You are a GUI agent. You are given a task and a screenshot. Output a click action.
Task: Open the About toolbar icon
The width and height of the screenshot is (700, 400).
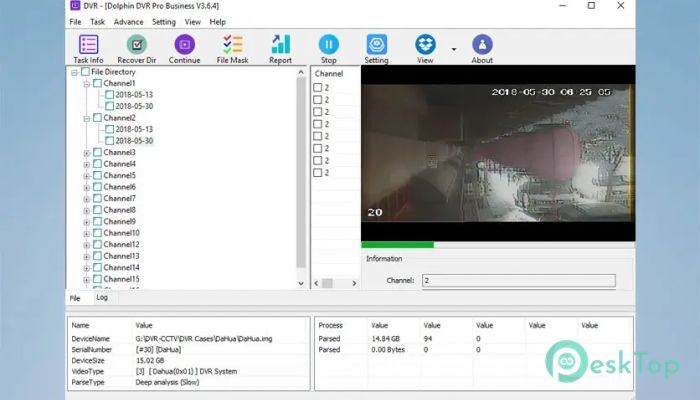pos(482,49)
